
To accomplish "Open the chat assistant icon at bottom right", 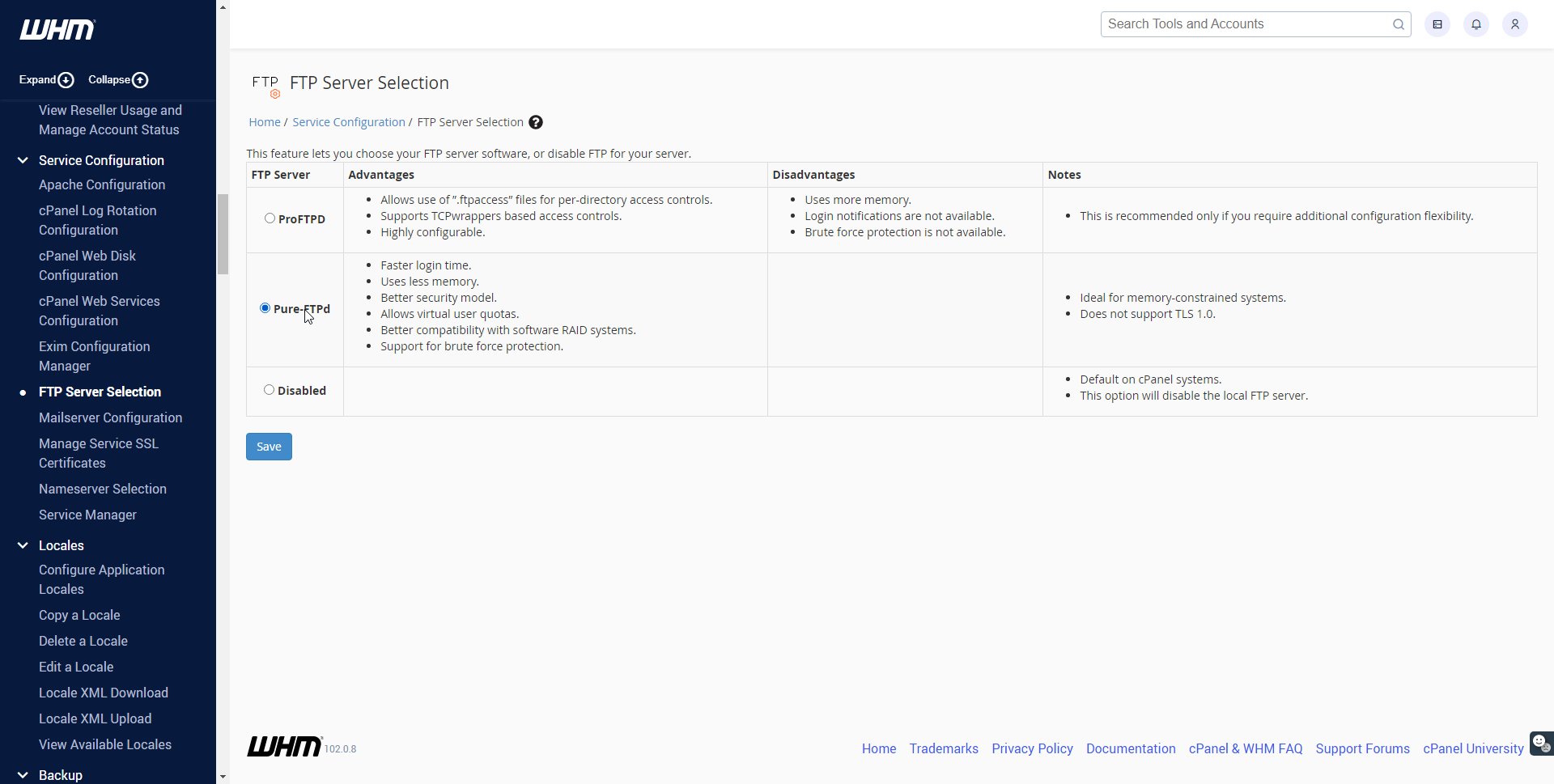I will (1541, 743).
